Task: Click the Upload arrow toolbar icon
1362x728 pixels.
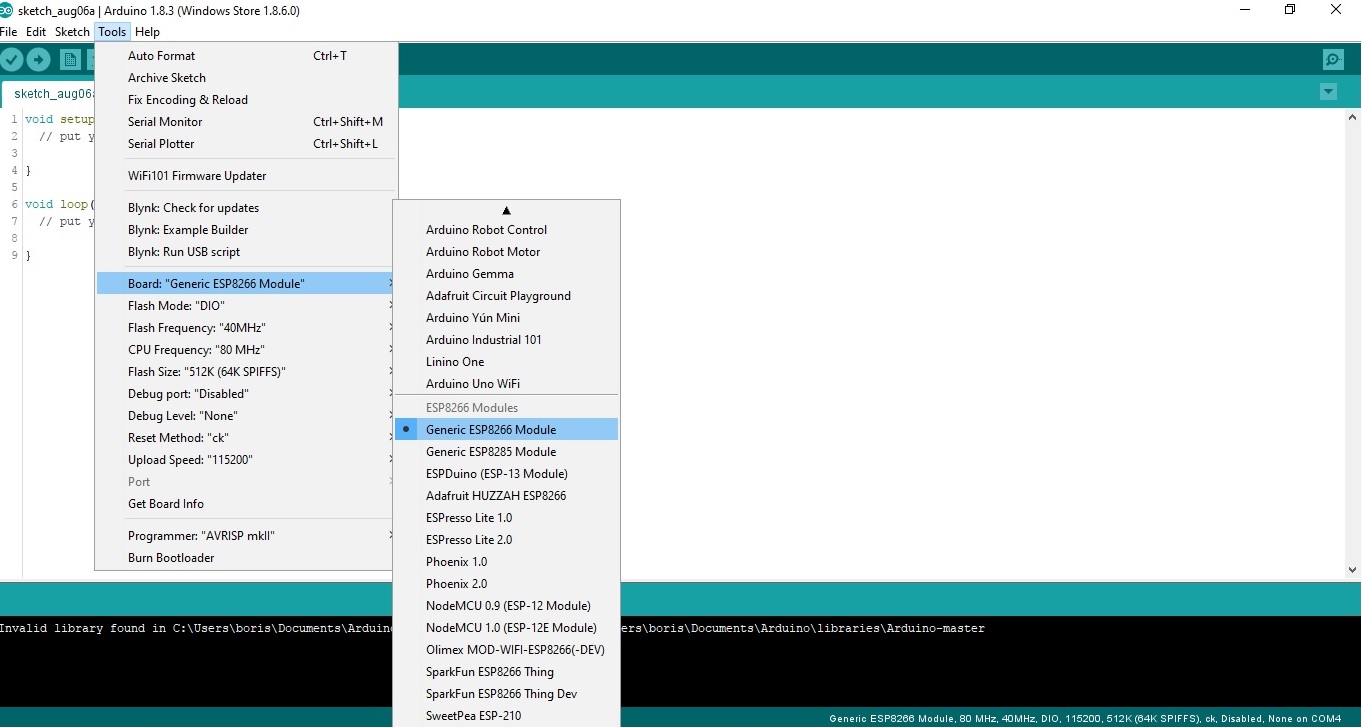Action: (x=38, y=59)
